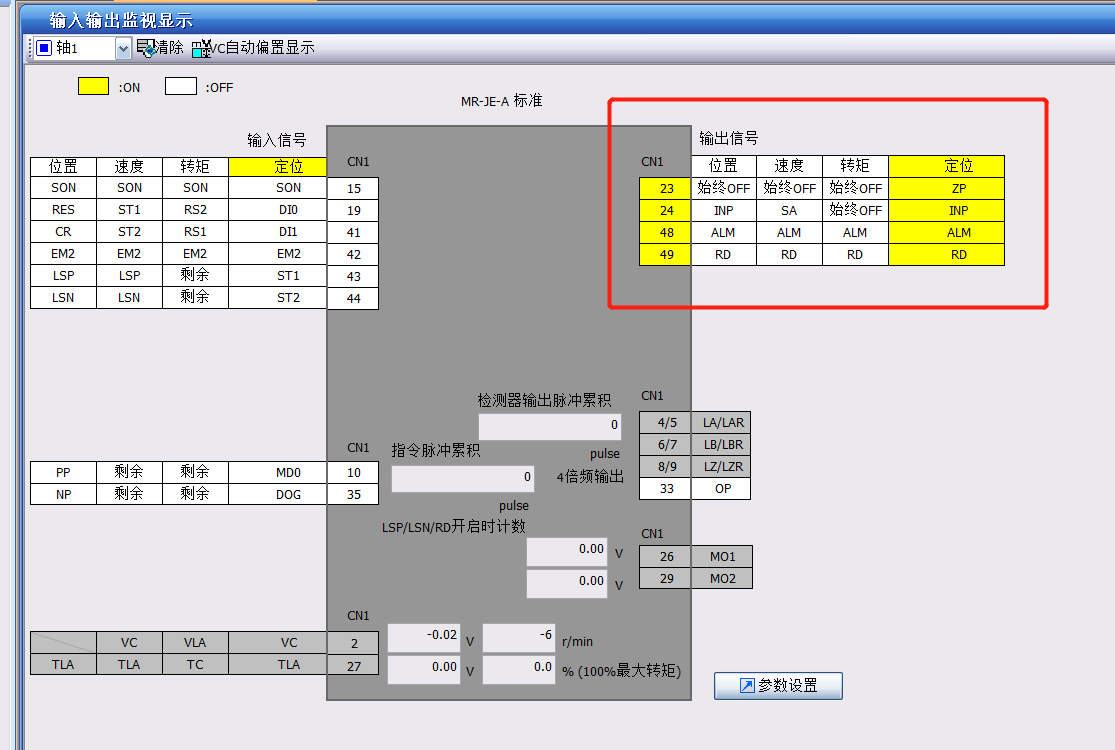This screenshot has width=1115, height=750.
Task: Click the -6 r/min speed field
Action: click(518, 636)
